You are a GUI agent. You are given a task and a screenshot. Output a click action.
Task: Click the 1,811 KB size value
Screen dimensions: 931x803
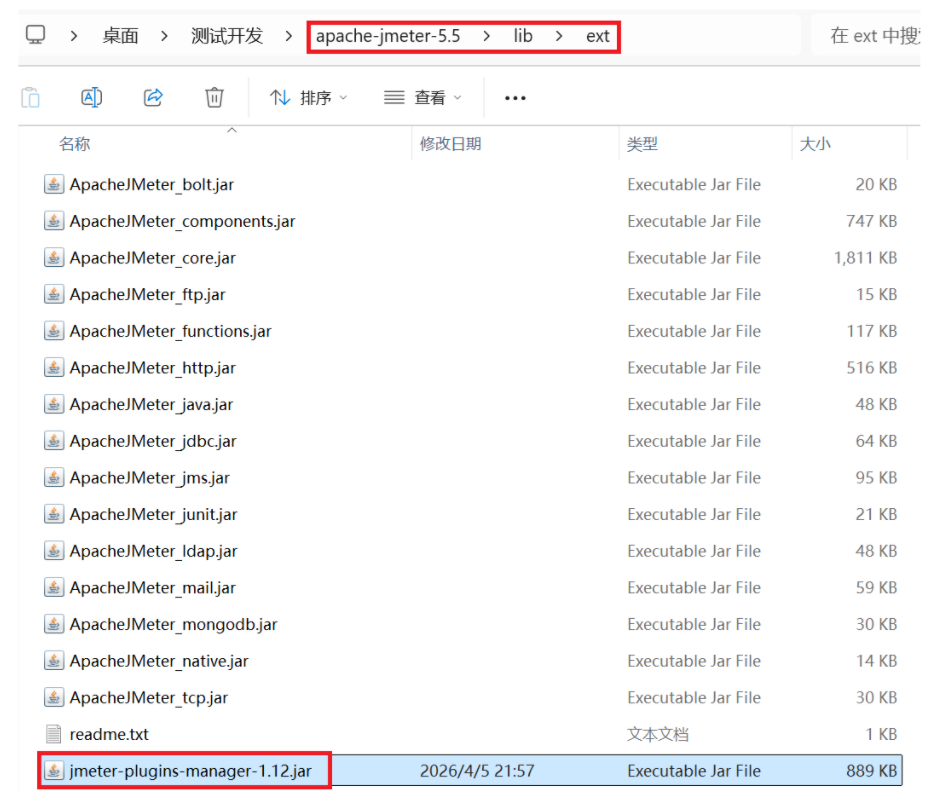866,258
